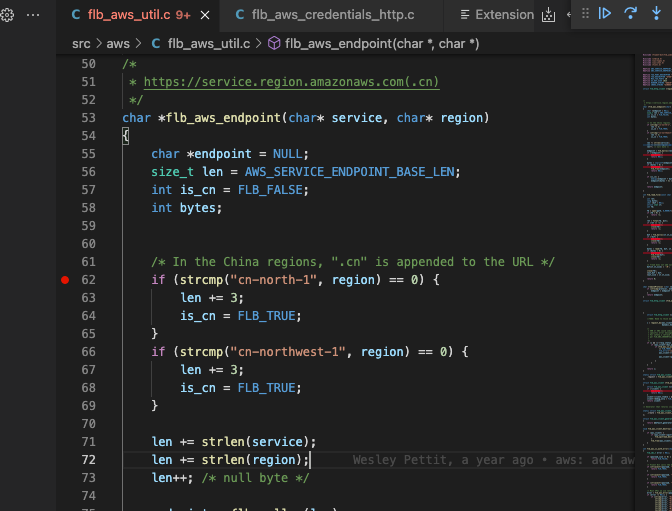The width and height of the screenshot is (672, 511).
Task: Click the Wesley Pettit git blame annotation
Action: (x=493, y=460)
